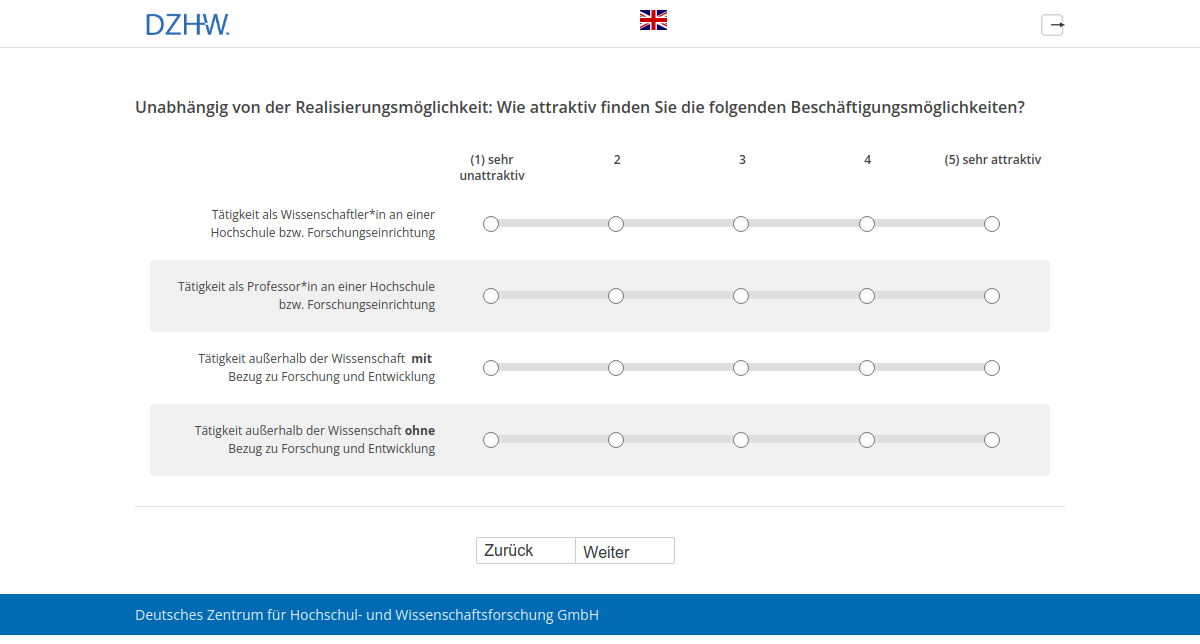Image resolution: width=1200 pixels, height=644 pixels.
Task: Set the first row slider to value 4
Action: tap(866, 224)
